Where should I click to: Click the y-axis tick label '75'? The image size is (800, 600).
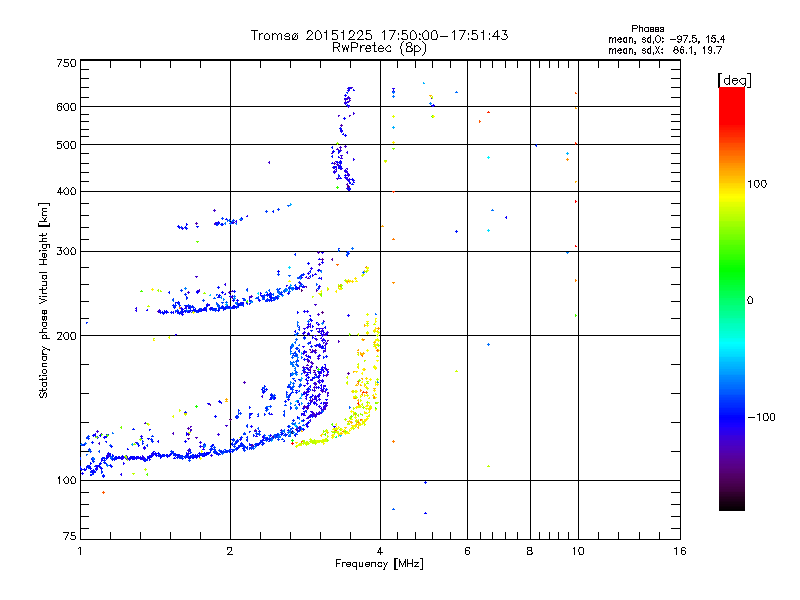coord(69,538)
